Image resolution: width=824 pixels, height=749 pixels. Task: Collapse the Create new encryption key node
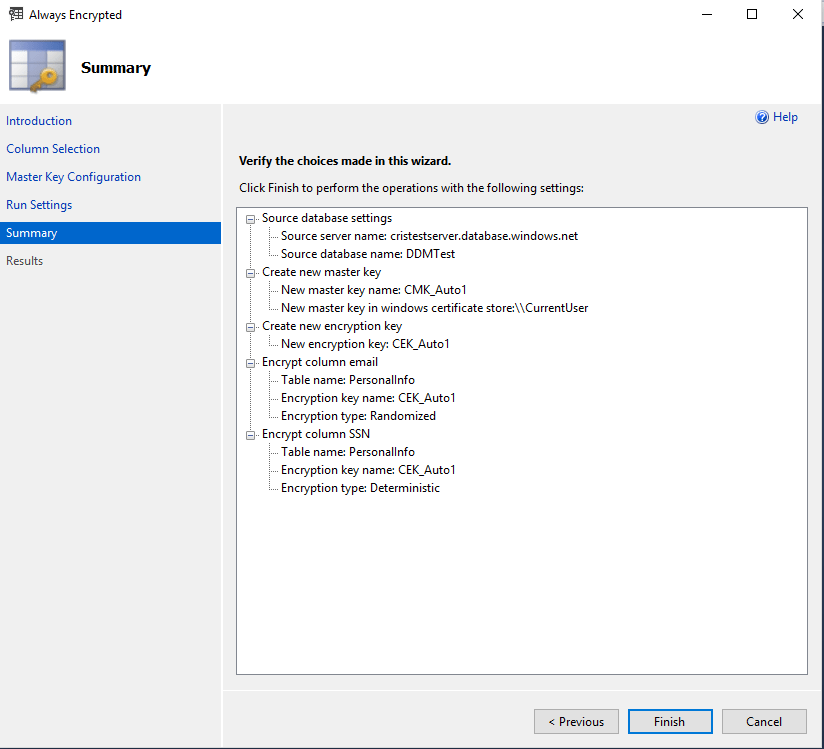(x=250, y=326)
